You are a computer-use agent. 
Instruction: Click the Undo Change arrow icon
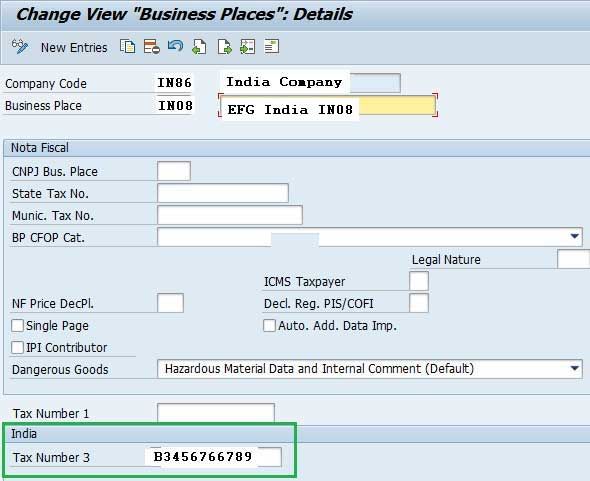[175, 47]
